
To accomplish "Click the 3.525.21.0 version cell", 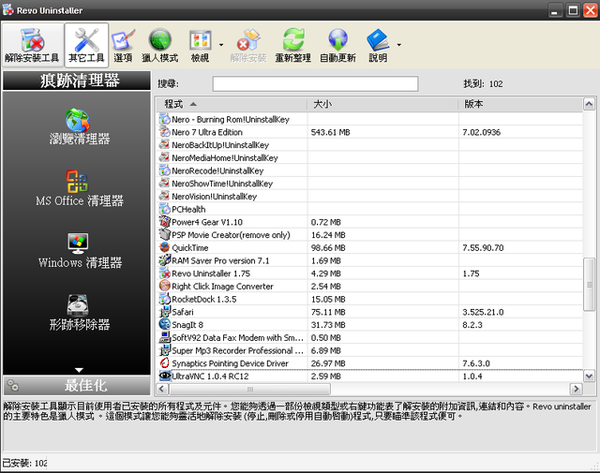I will (x=483, y=312).
